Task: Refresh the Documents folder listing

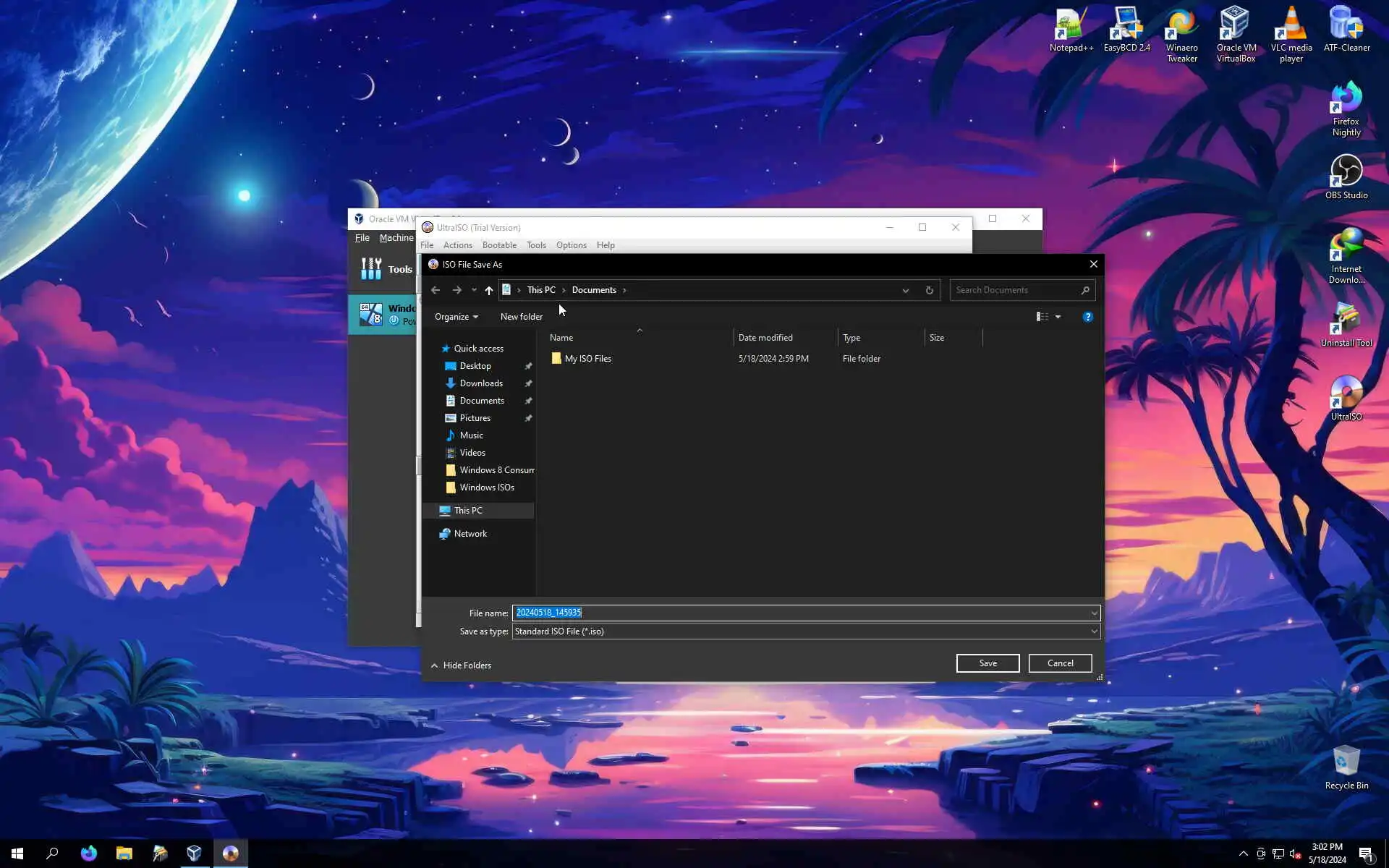Action: coord(929,290)
